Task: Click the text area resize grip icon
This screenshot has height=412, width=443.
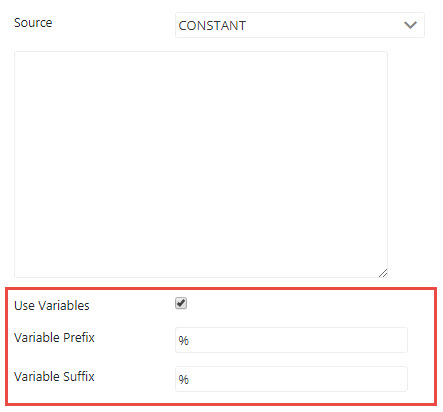Action: (x=383, y=273)
